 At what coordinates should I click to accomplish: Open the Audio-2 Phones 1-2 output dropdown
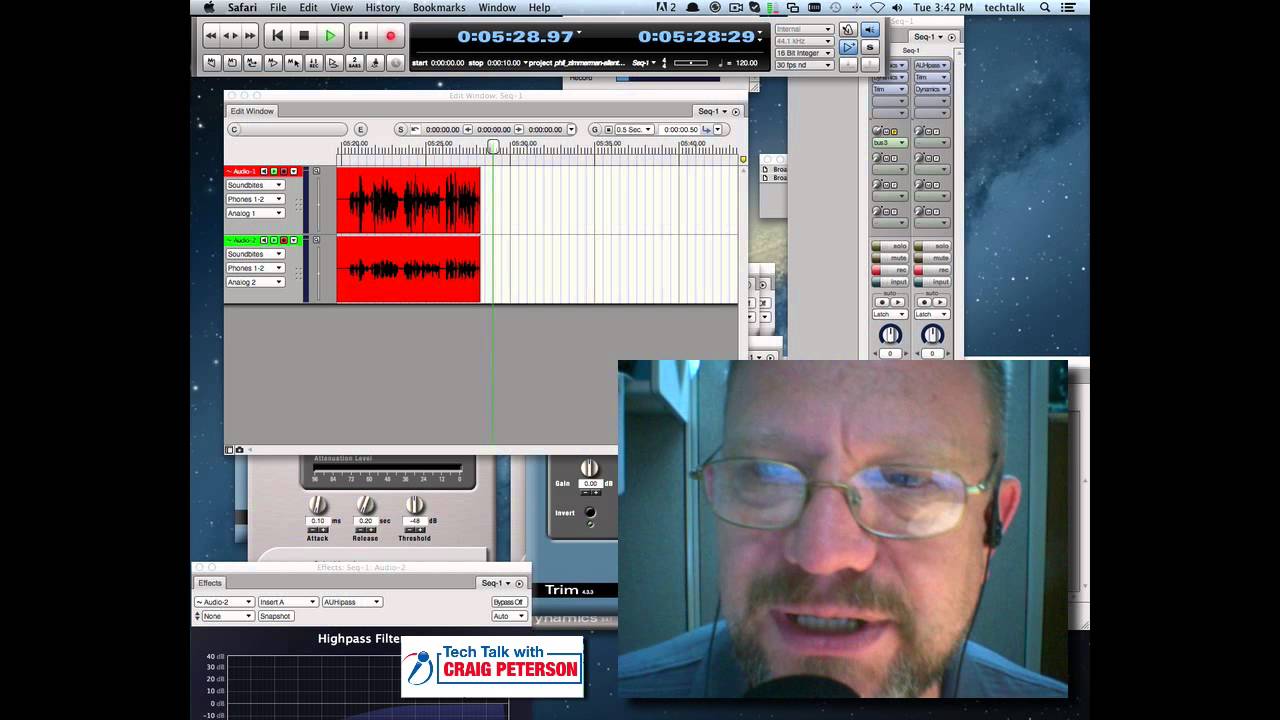pos(255,268)
